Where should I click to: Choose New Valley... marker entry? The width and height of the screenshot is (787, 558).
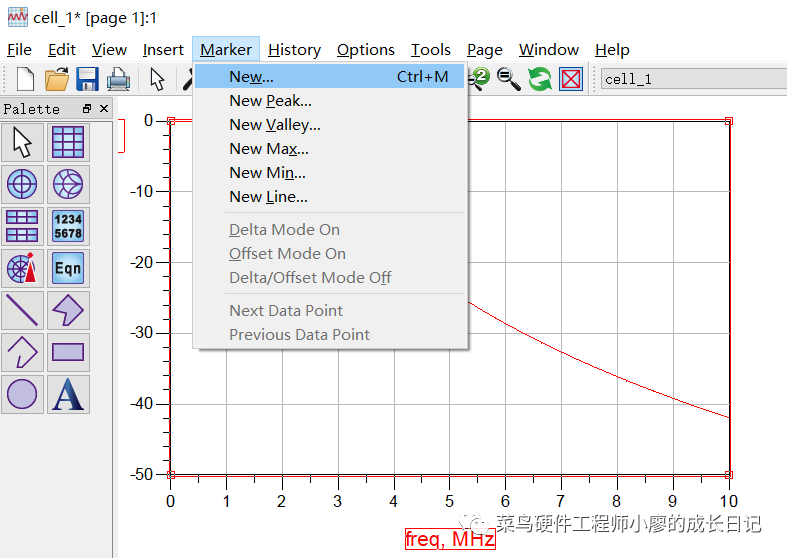330,125
